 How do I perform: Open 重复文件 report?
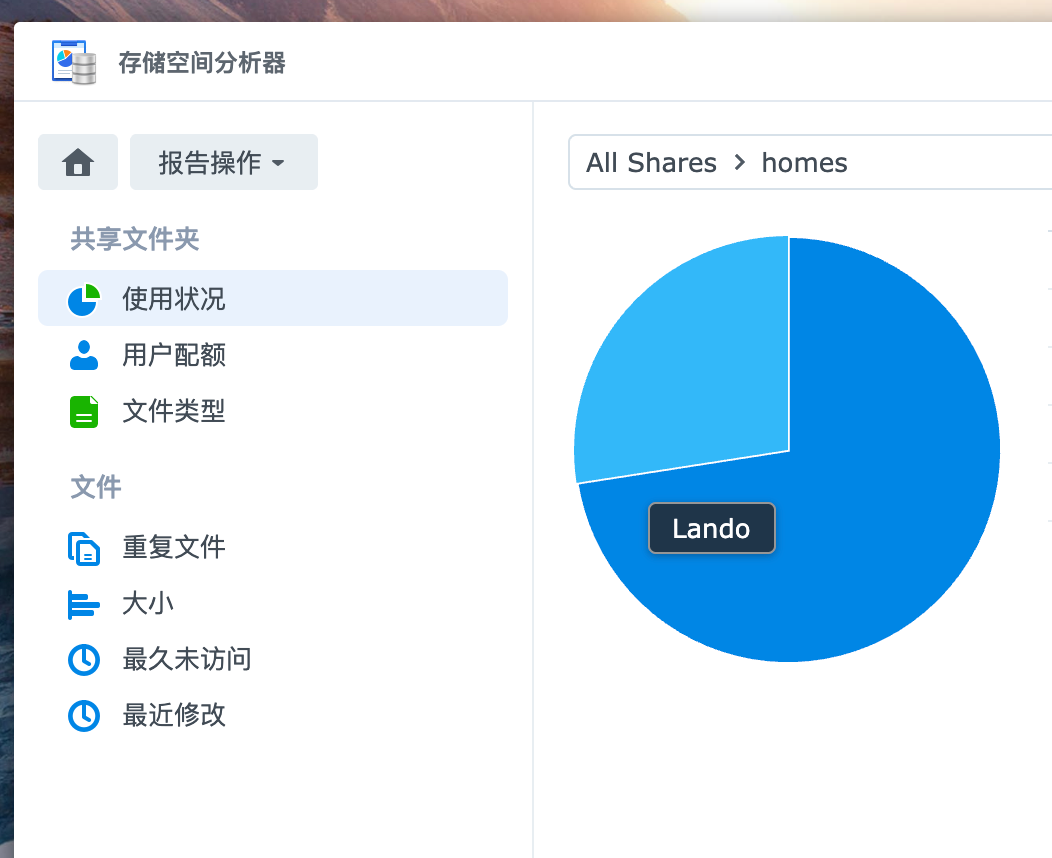point(174,548)
